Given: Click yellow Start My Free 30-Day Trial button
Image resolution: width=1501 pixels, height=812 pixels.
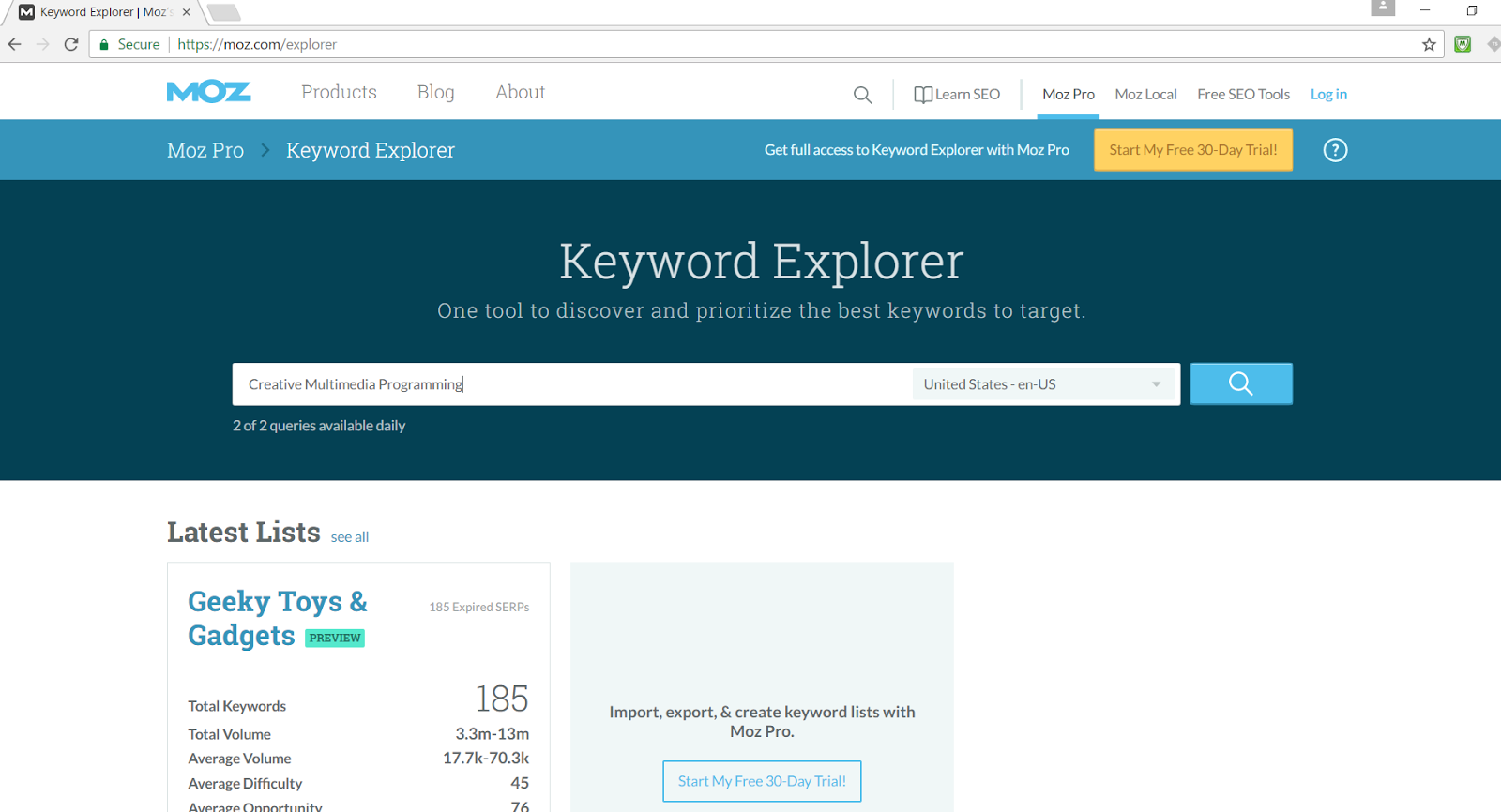Looking at the screenshot, I should [1193, 150].
